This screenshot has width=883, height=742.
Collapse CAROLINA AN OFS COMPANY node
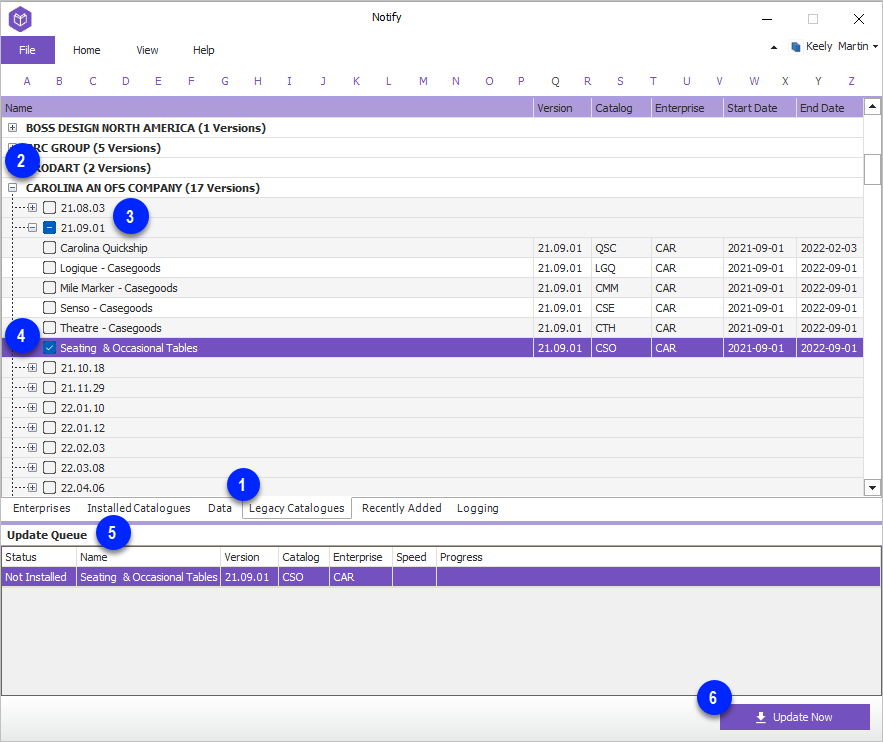coord(12,187)
